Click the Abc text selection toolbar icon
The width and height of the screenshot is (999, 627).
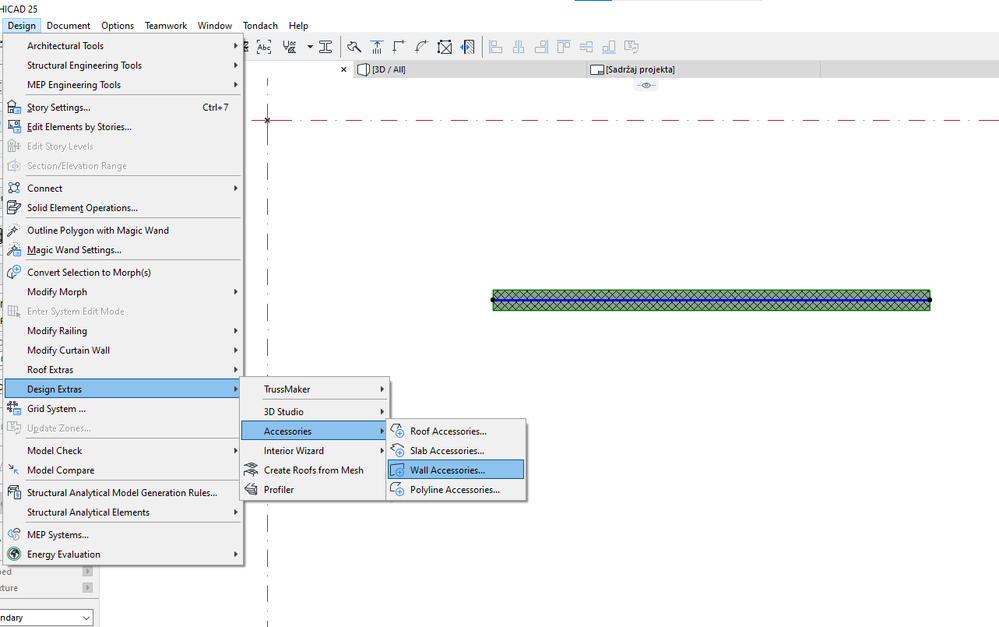coord(264,47)
